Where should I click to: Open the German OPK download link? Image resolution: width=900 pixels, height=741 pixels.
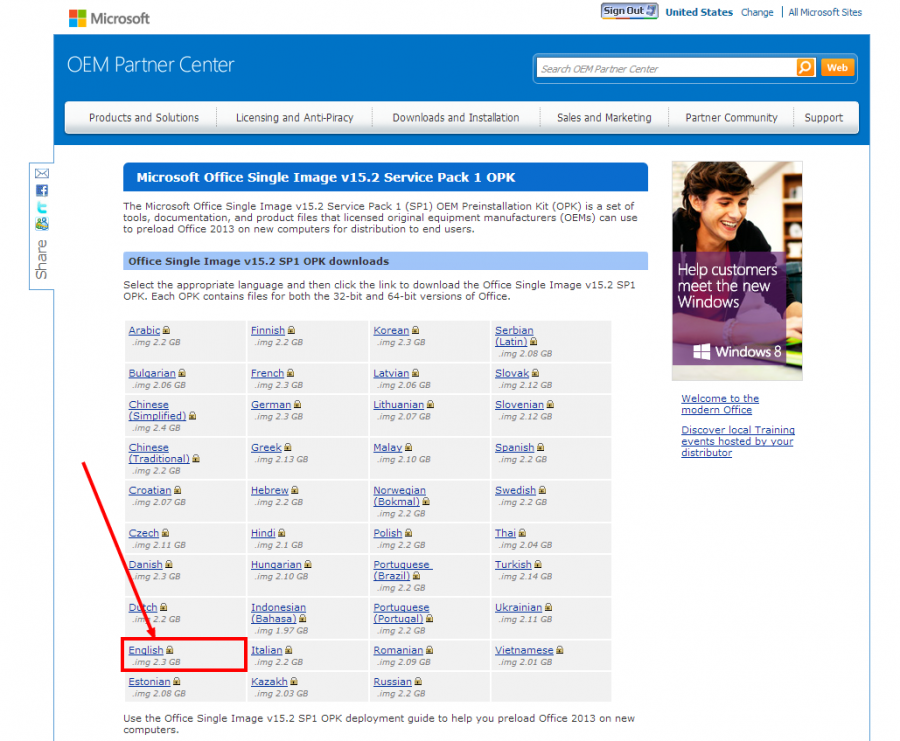pos(270,405)
